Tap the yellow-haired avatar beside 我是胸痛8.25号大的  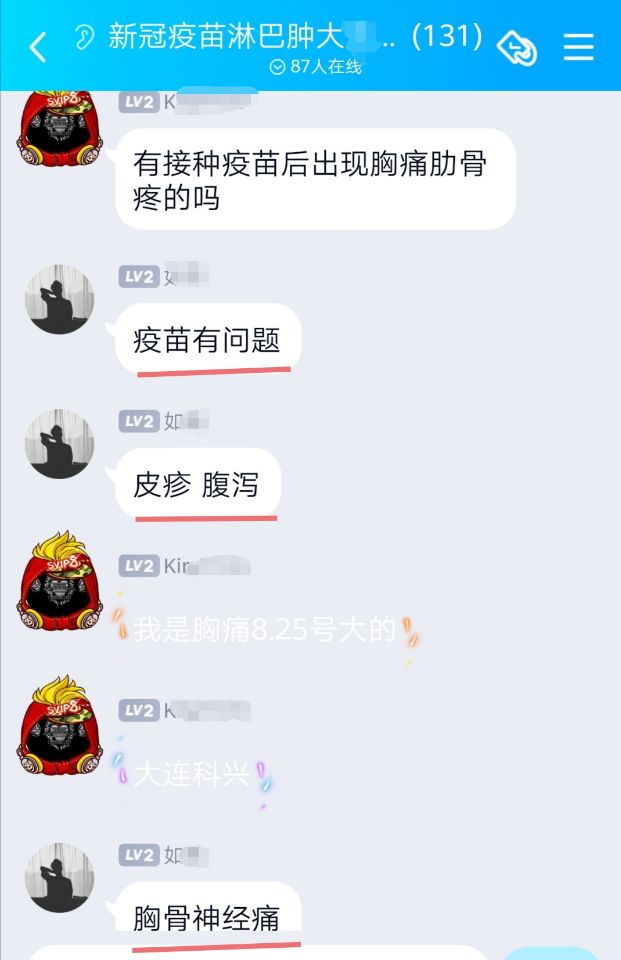59,581
